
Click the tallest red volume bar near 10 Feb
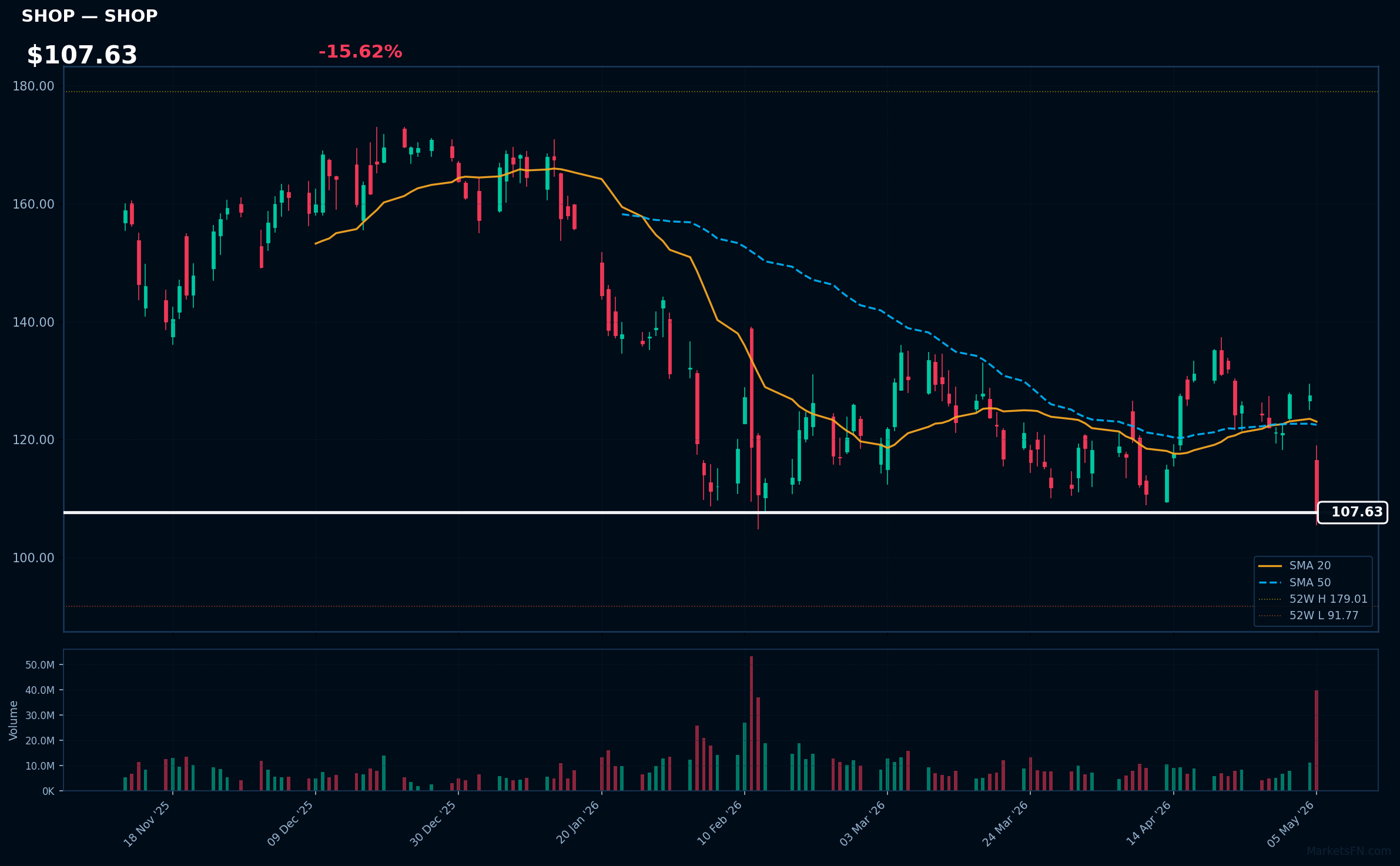click(751, 723)
